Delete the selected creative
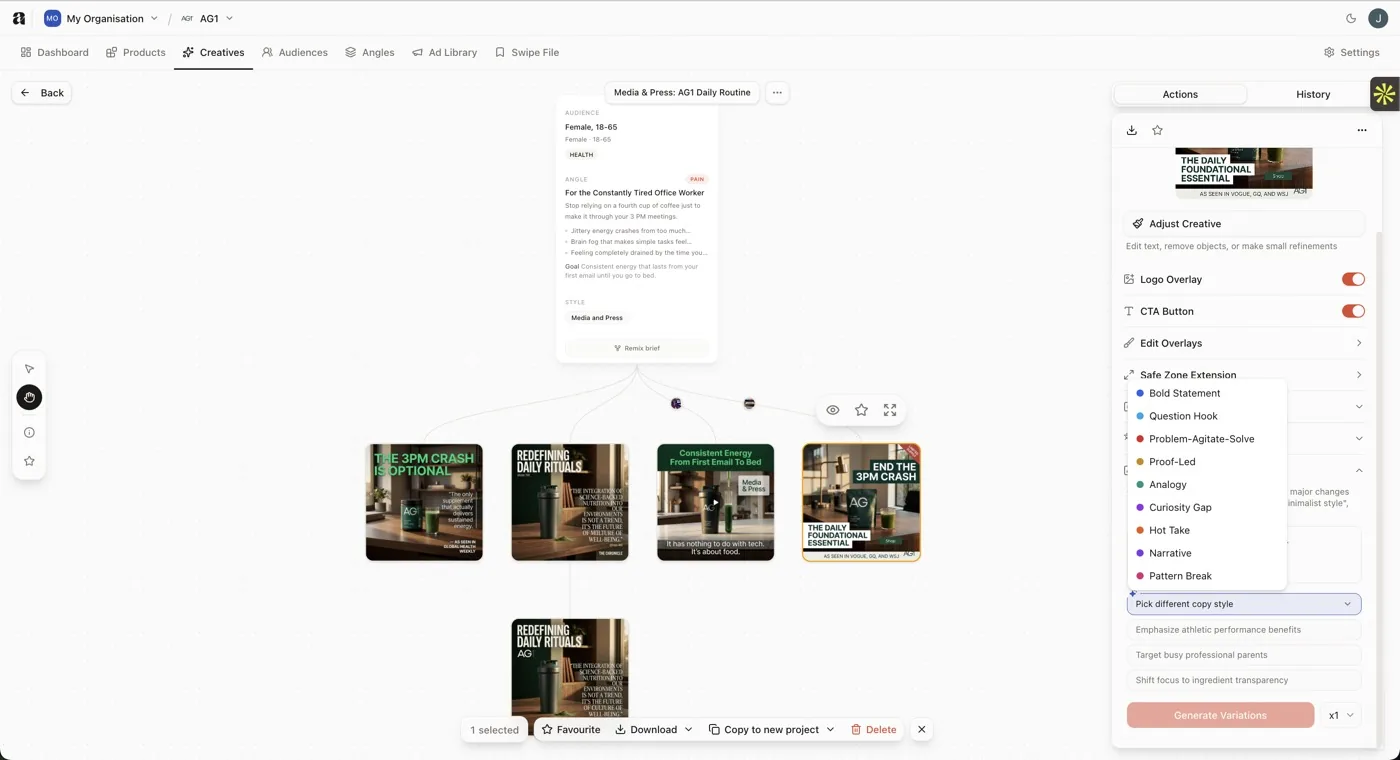This screenshot has height=760, width=1400. pyautogui.click(x=873, y=730)
